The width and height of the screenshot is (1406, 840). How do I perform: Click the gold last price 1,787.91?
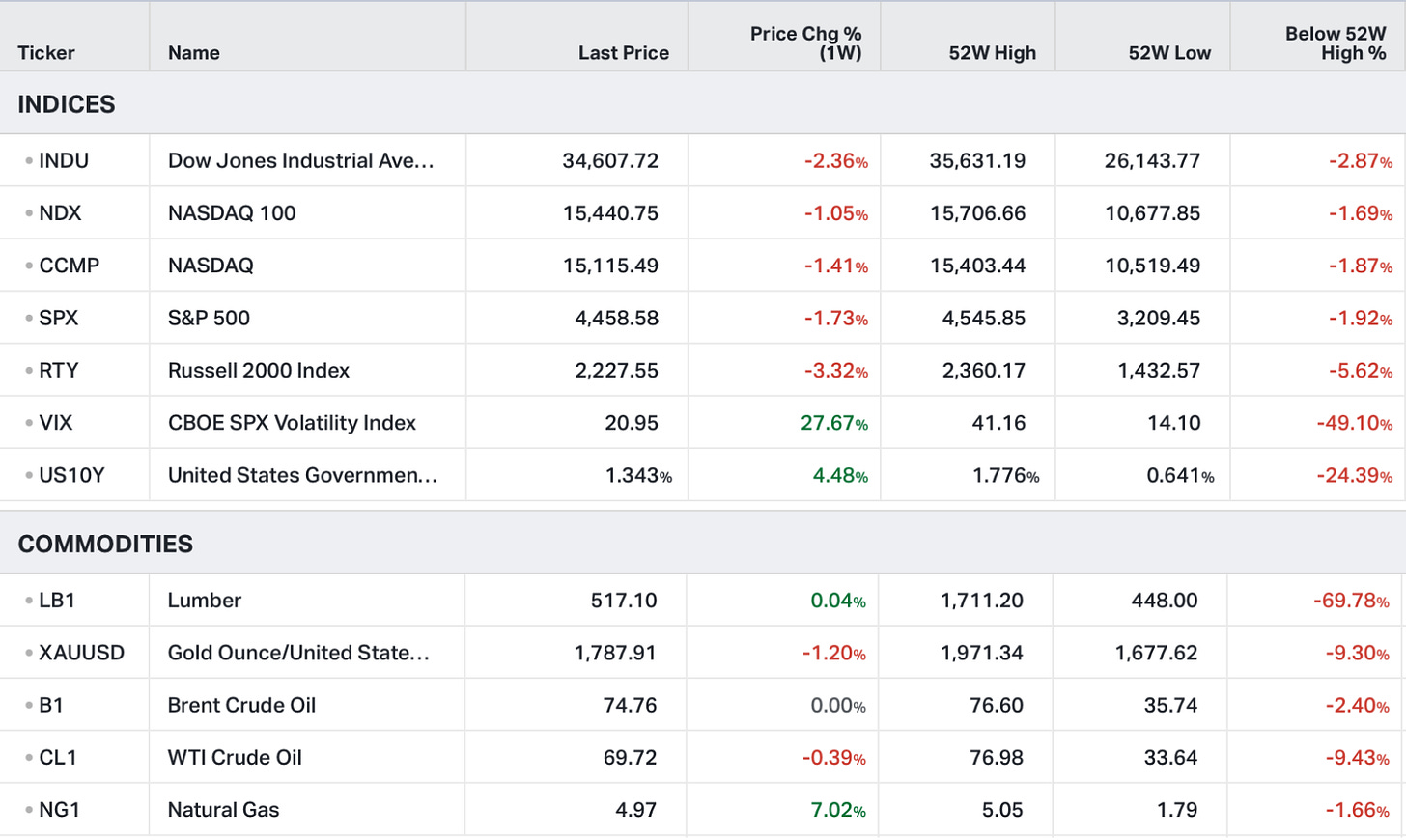click(615, 653)
